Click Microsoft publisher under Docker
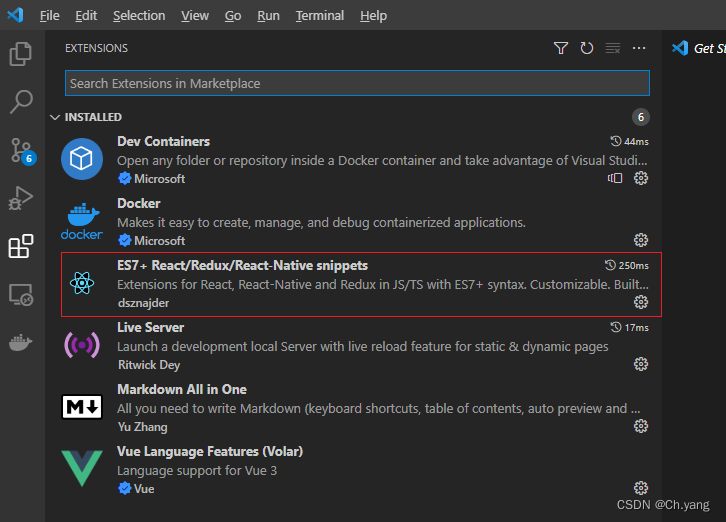Screen dimensions: 726x522 click(x=159, y=241)
